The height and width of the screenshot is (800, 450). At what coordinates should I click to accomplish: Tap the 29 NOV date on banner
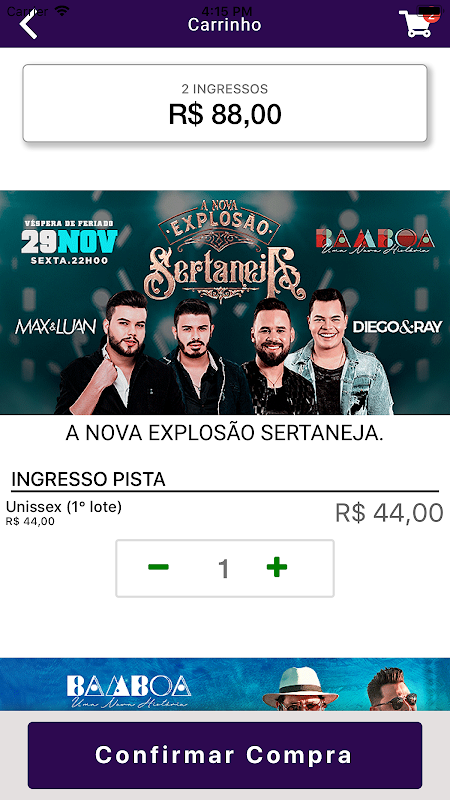tap(69, 242)
